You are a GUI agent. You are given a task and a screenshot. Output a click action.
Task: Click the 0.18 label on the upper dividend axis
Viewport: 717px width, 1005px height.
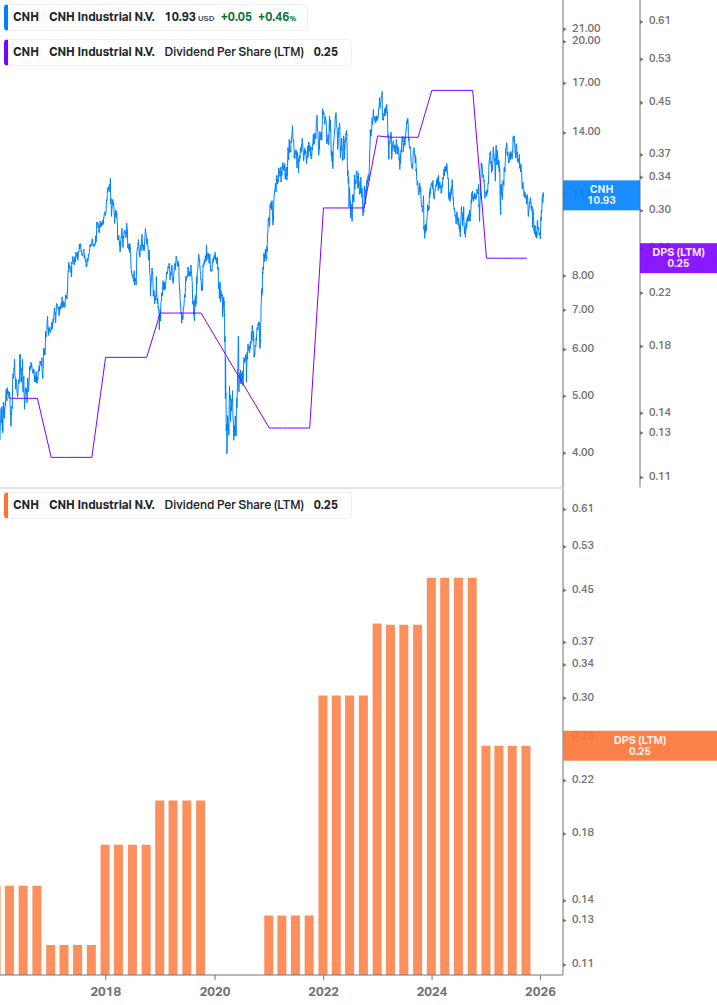pos(659,345)
